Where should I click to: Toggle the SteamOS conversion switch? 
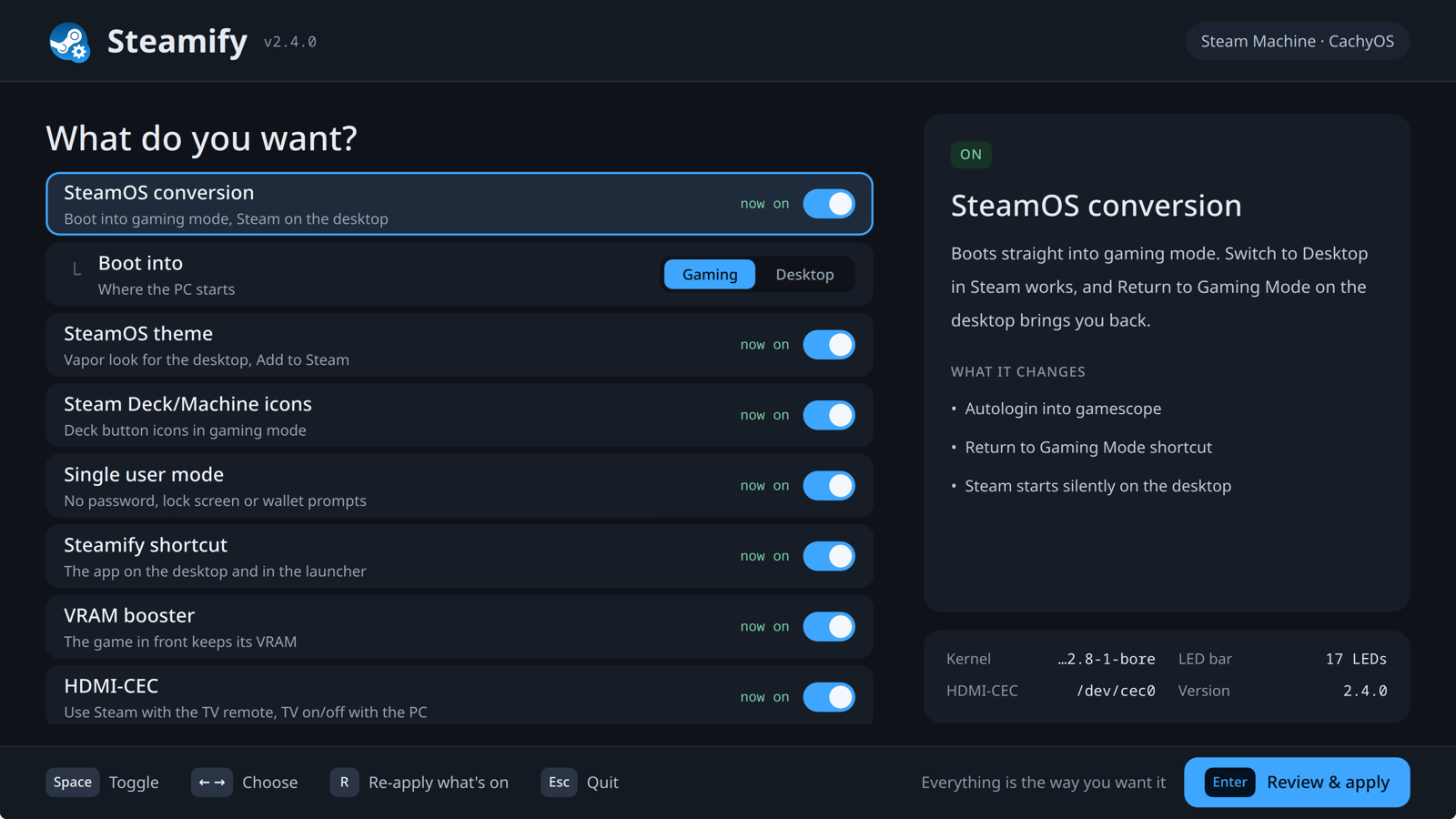click(x=829, y=204)
